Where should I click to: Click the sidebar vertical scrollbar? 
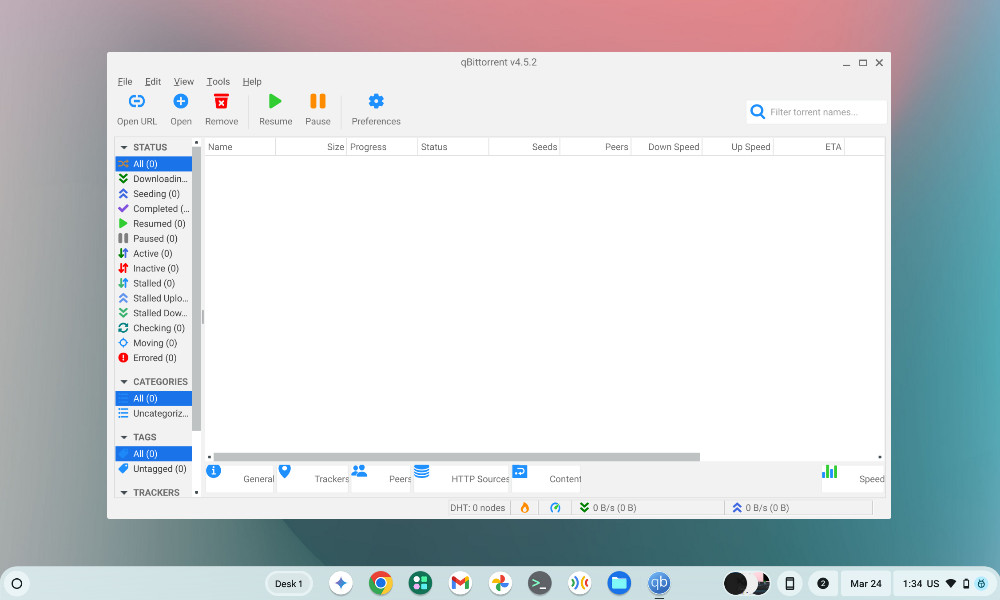196,290
